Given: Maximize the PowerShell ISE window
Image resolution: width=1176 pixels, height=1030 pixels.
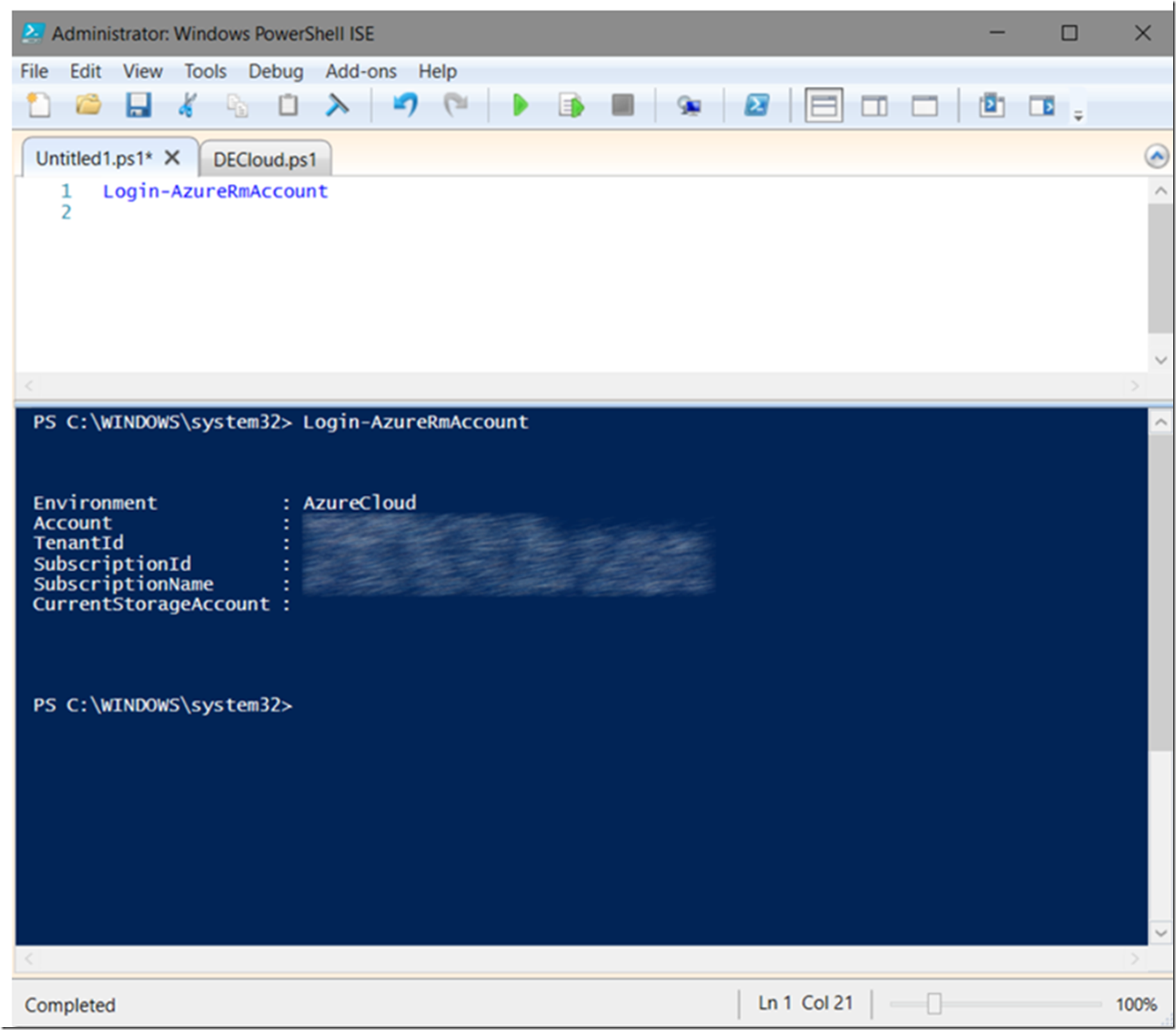Looking at the screenshot, I should coord(1070,33).
